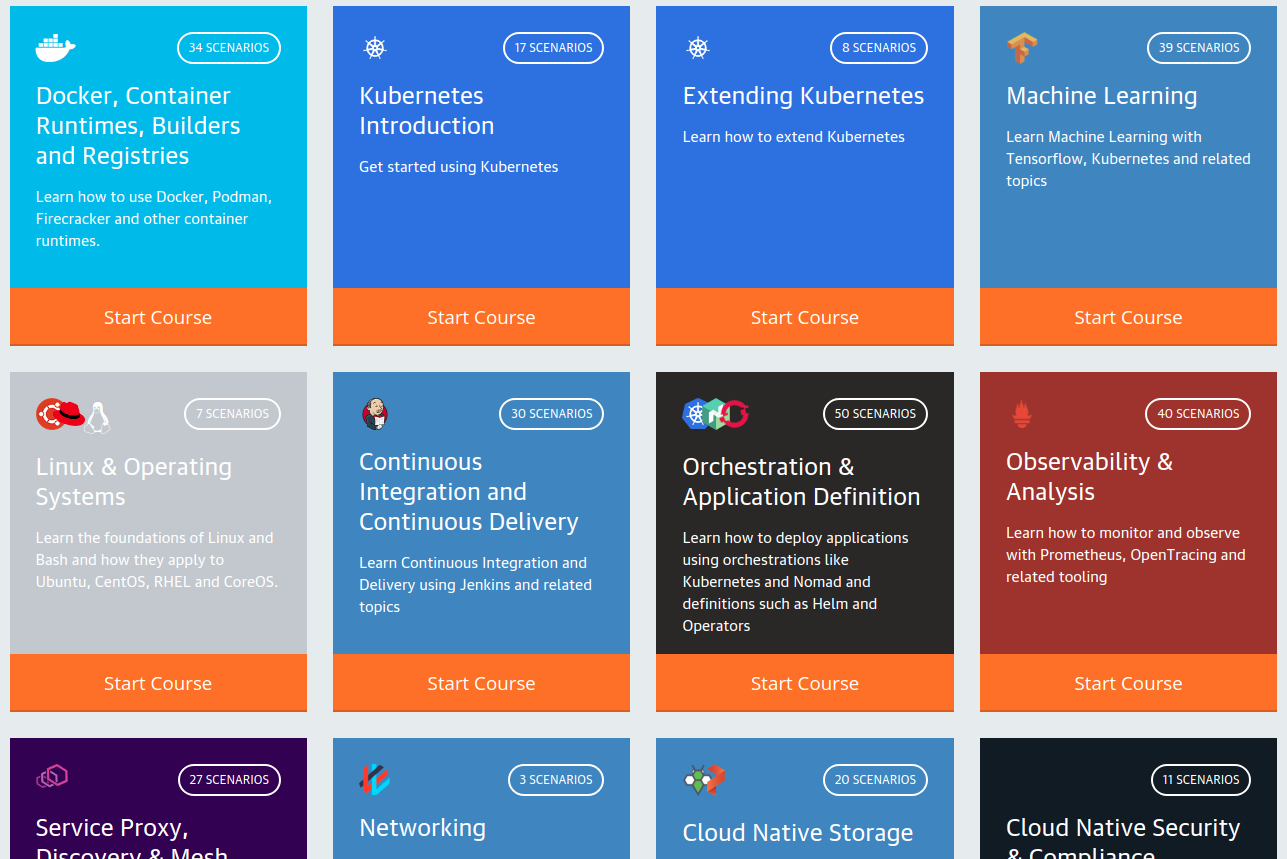Click the "Machine Learning" title
Image resolution: width=1287 pixels, height=859 pixels.
[1102, 96]
